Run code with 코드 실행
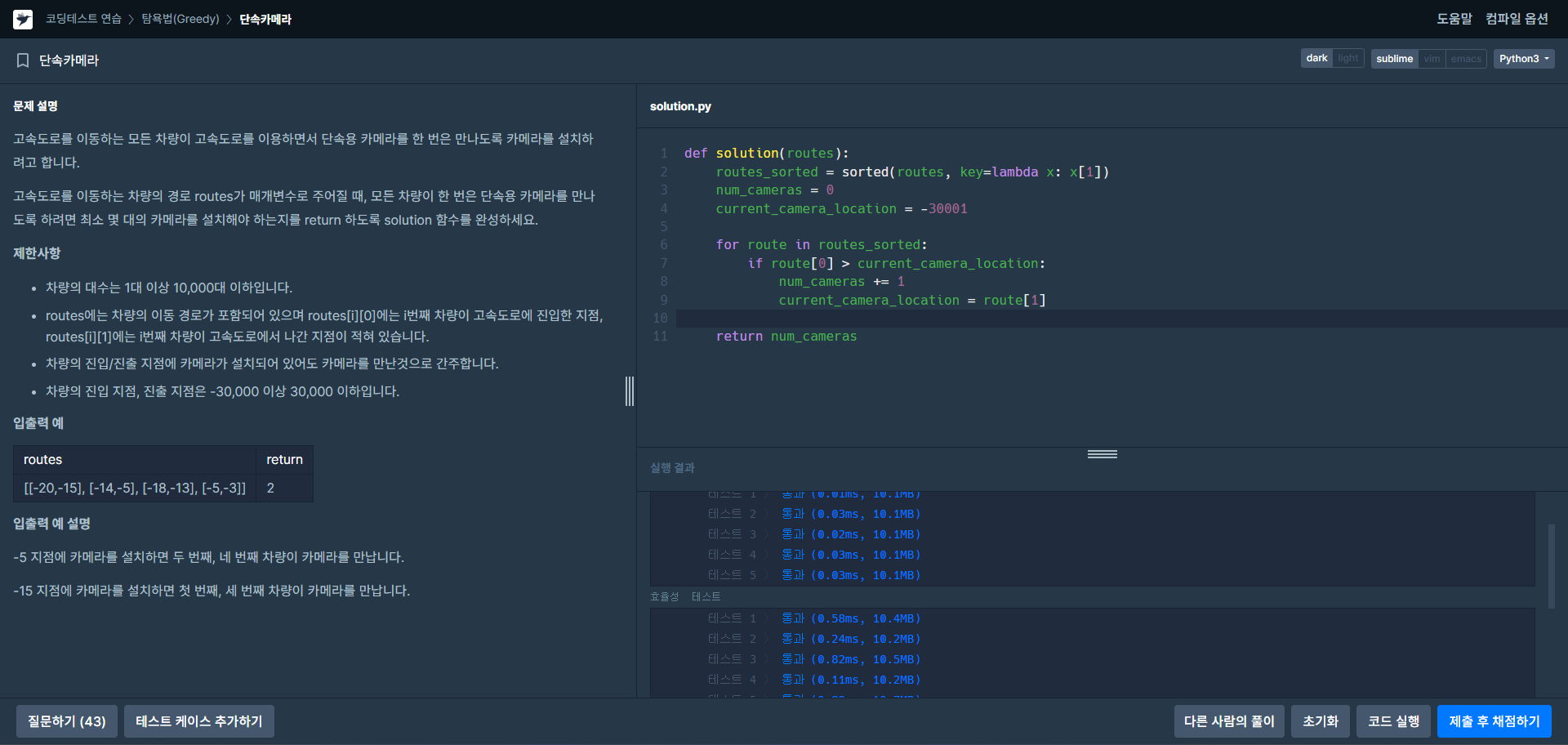1568x745 pixels. click(1393, 721)
